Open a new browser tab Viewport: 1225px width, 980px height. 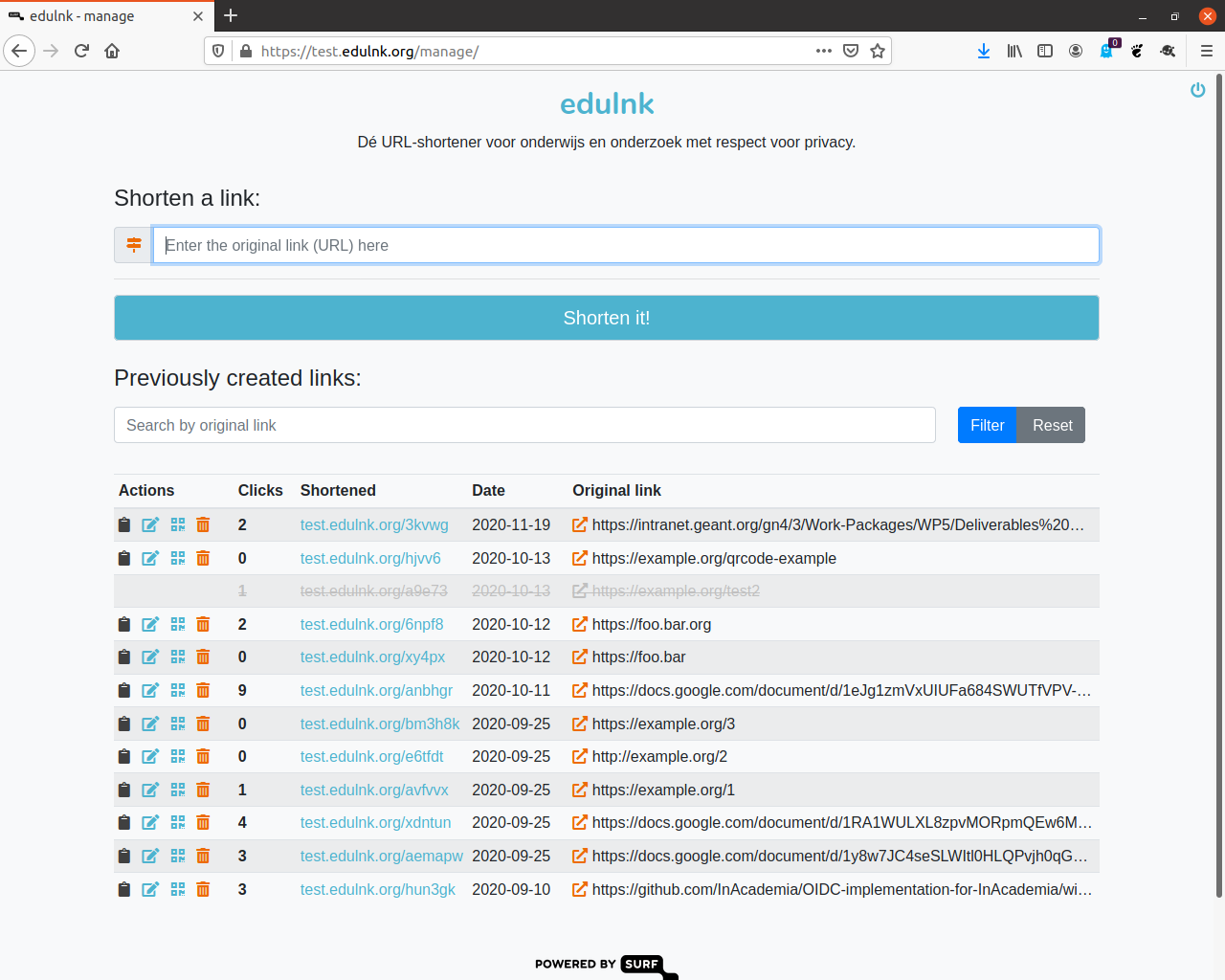click(231, 15)
